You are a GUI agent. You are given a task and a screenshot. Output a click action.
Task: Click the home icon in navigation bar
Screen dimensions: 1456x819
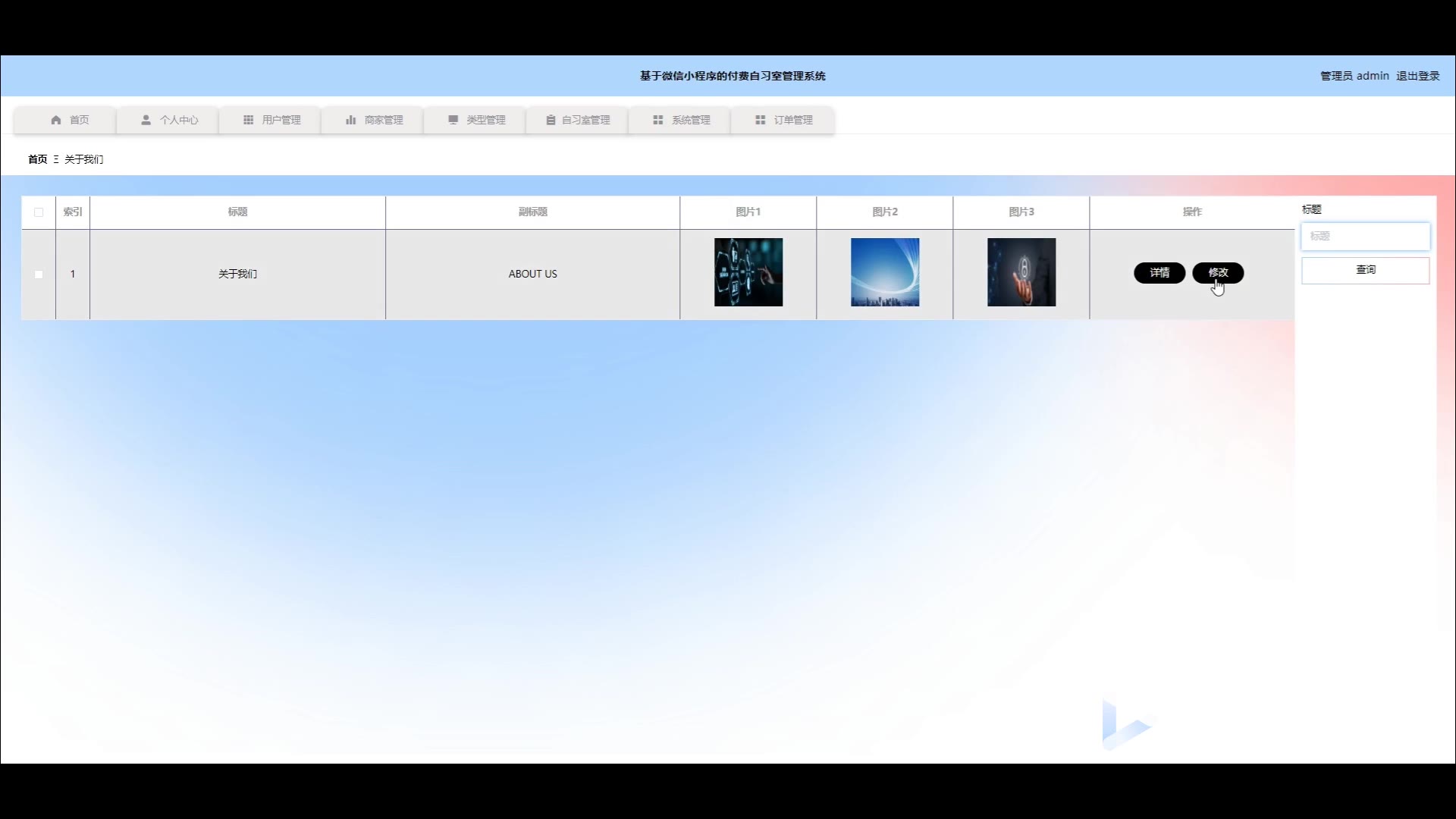[56, 120]
